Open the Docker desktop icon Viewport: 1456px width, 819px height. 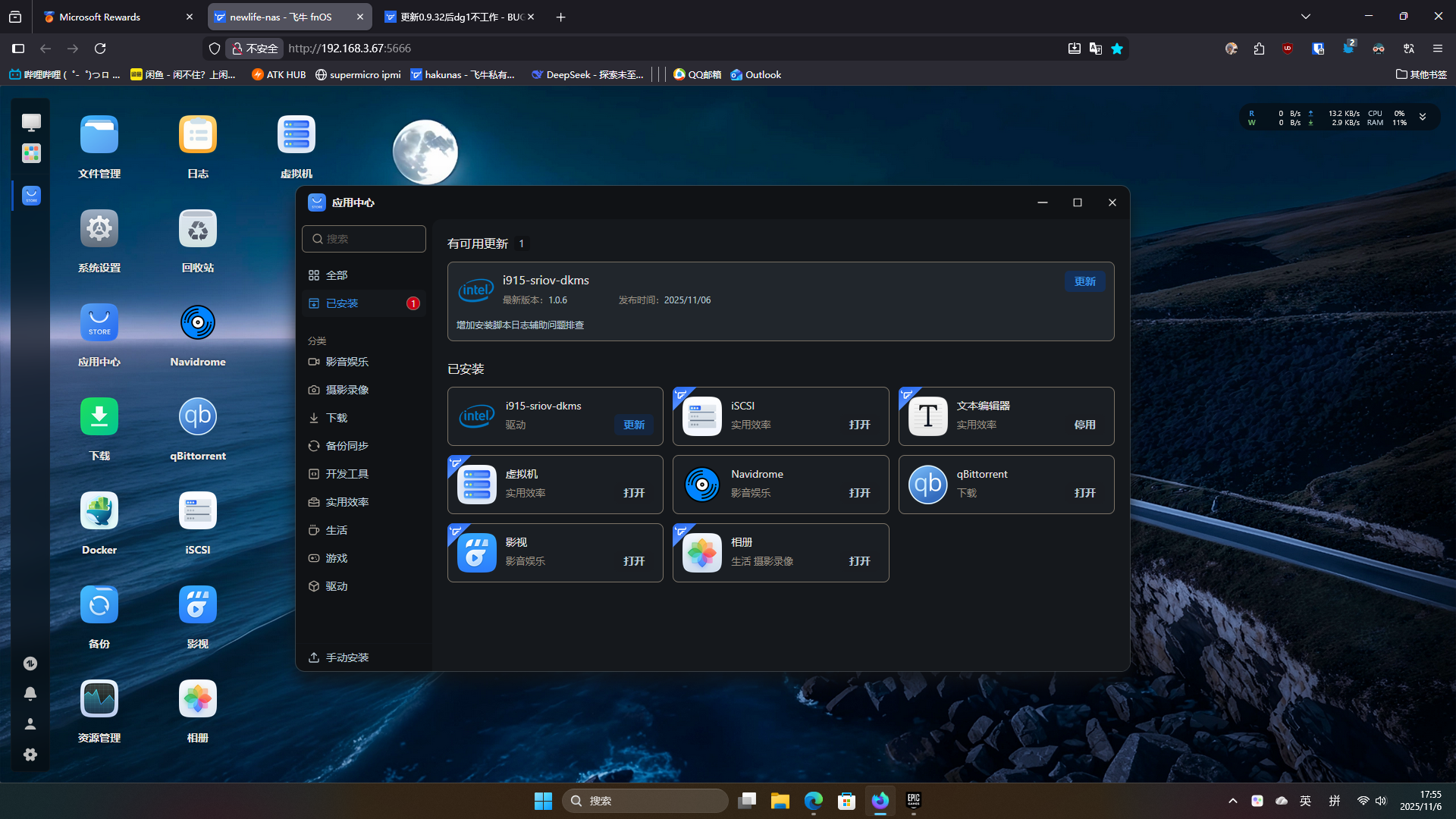point(99,512)
